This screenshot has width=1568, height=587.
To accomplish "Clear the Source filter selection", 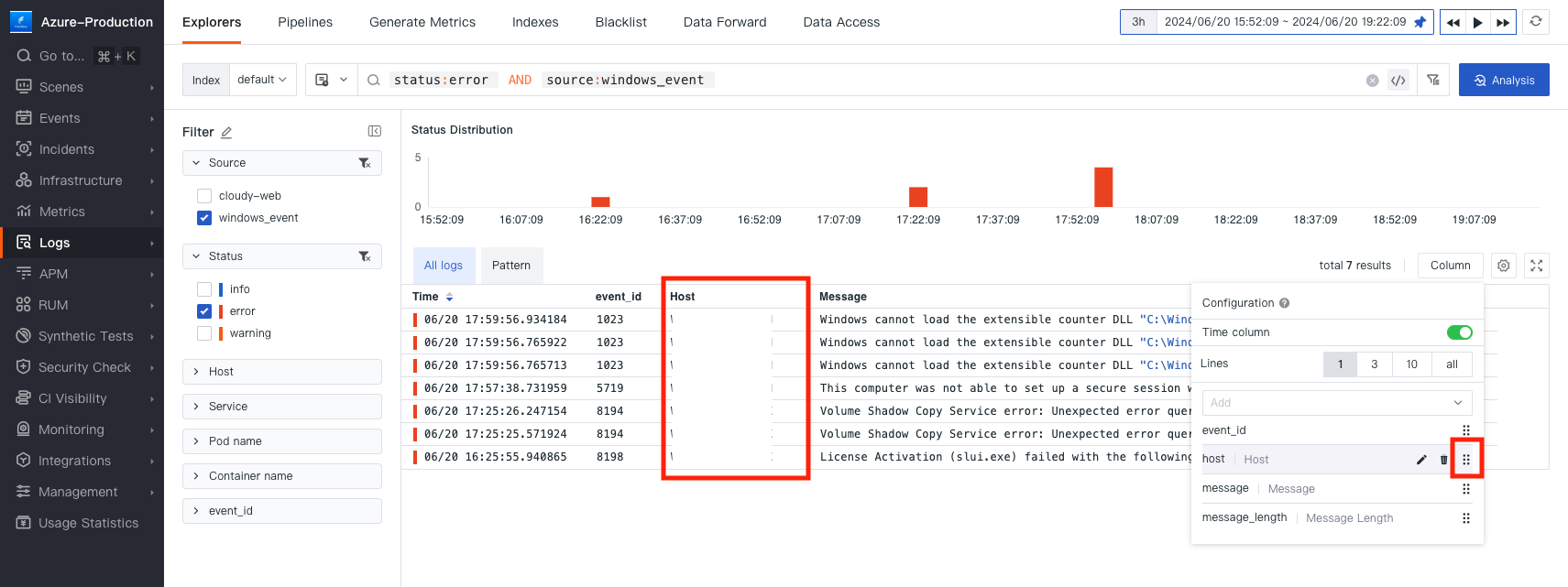I will tap(365, 163).
